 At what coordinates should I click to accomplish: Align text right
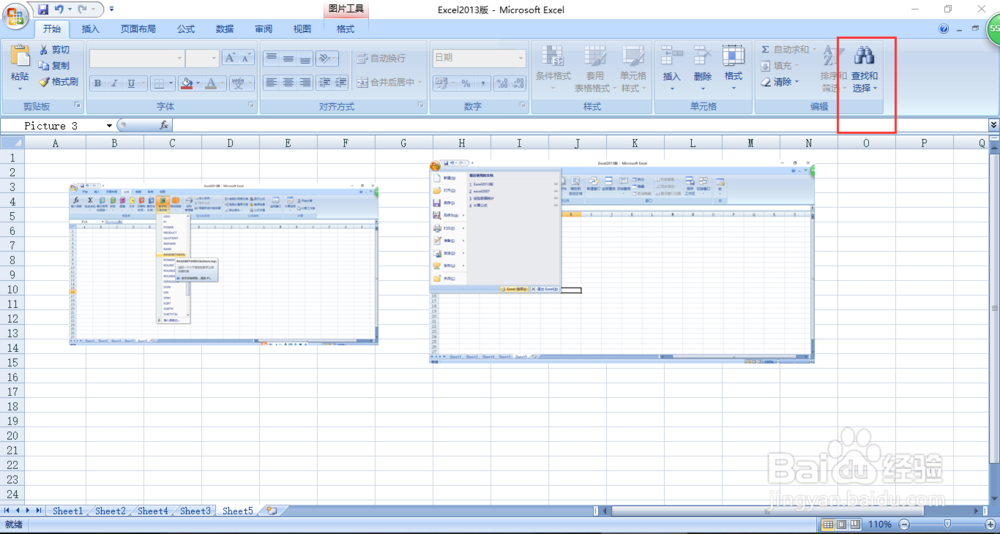point(305,82)
